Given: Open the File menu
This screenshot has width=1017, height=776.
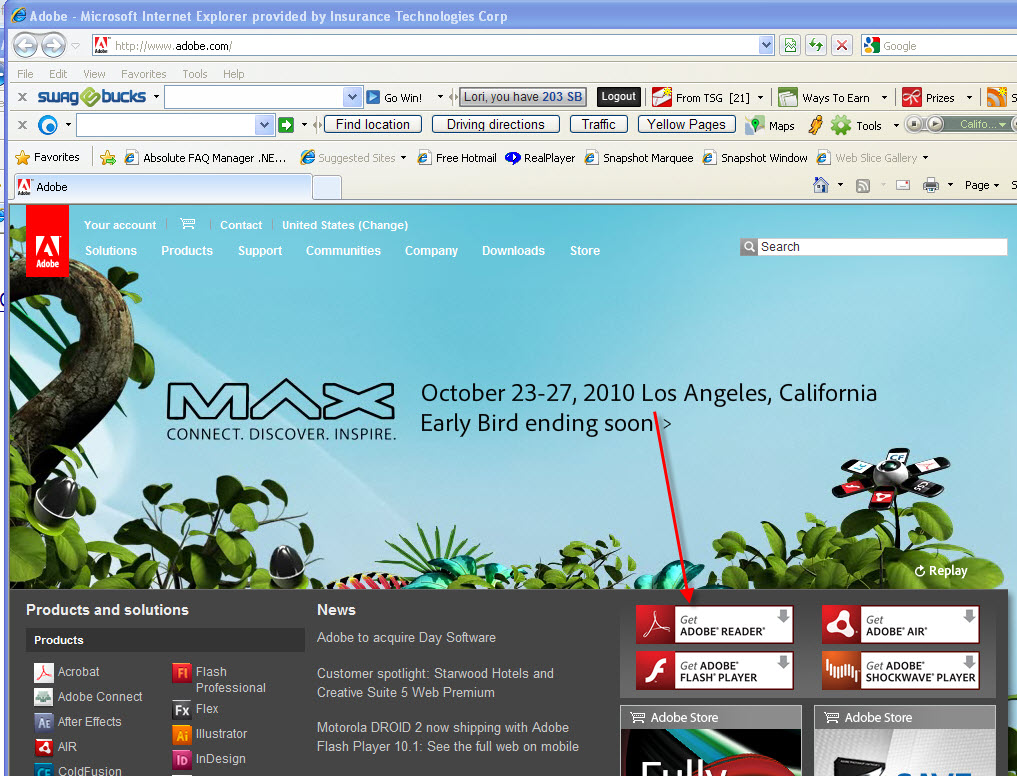Looking at the screenshot, I should pos(25,74).
